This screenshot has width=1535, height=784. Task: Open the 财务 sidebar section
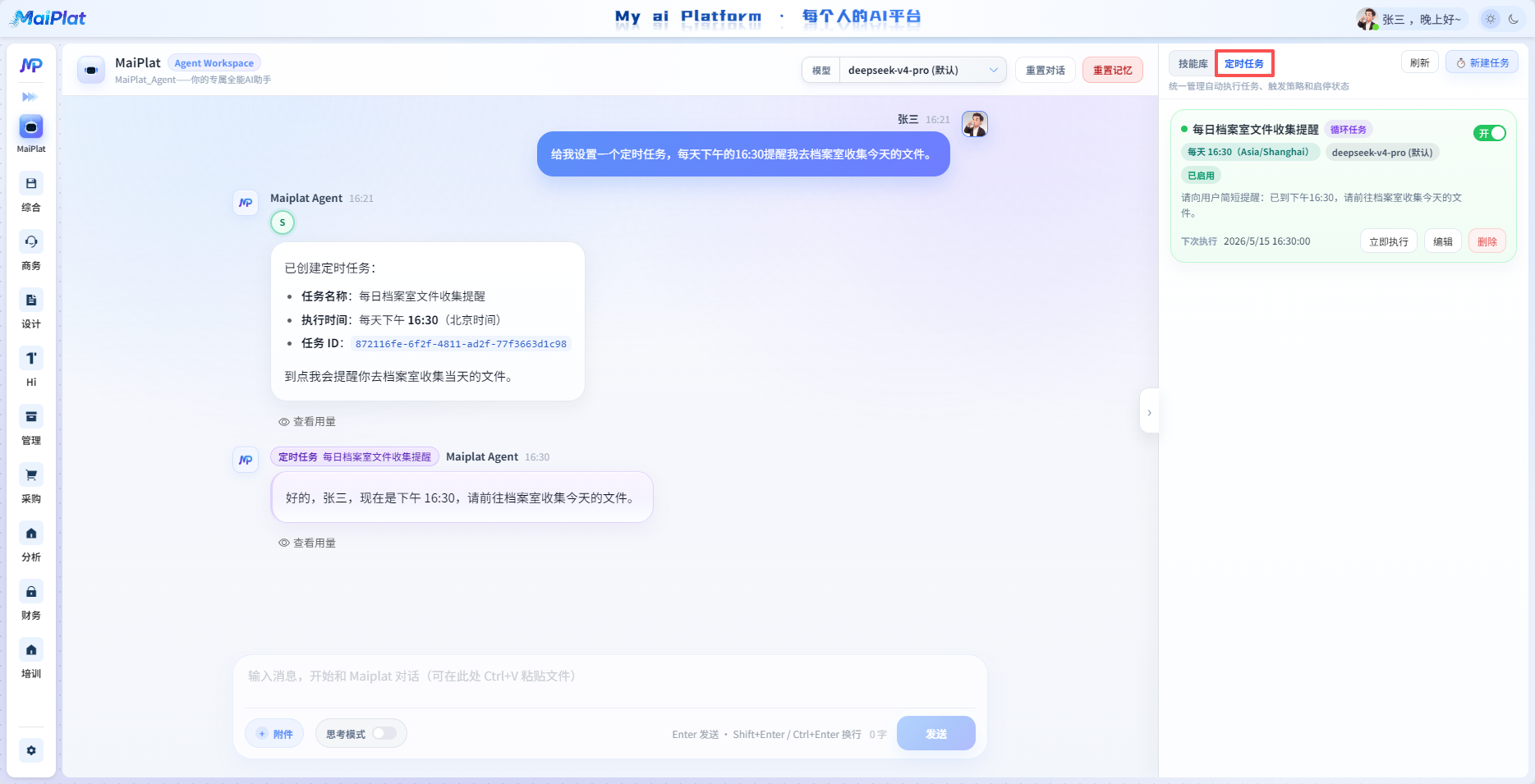31,592
